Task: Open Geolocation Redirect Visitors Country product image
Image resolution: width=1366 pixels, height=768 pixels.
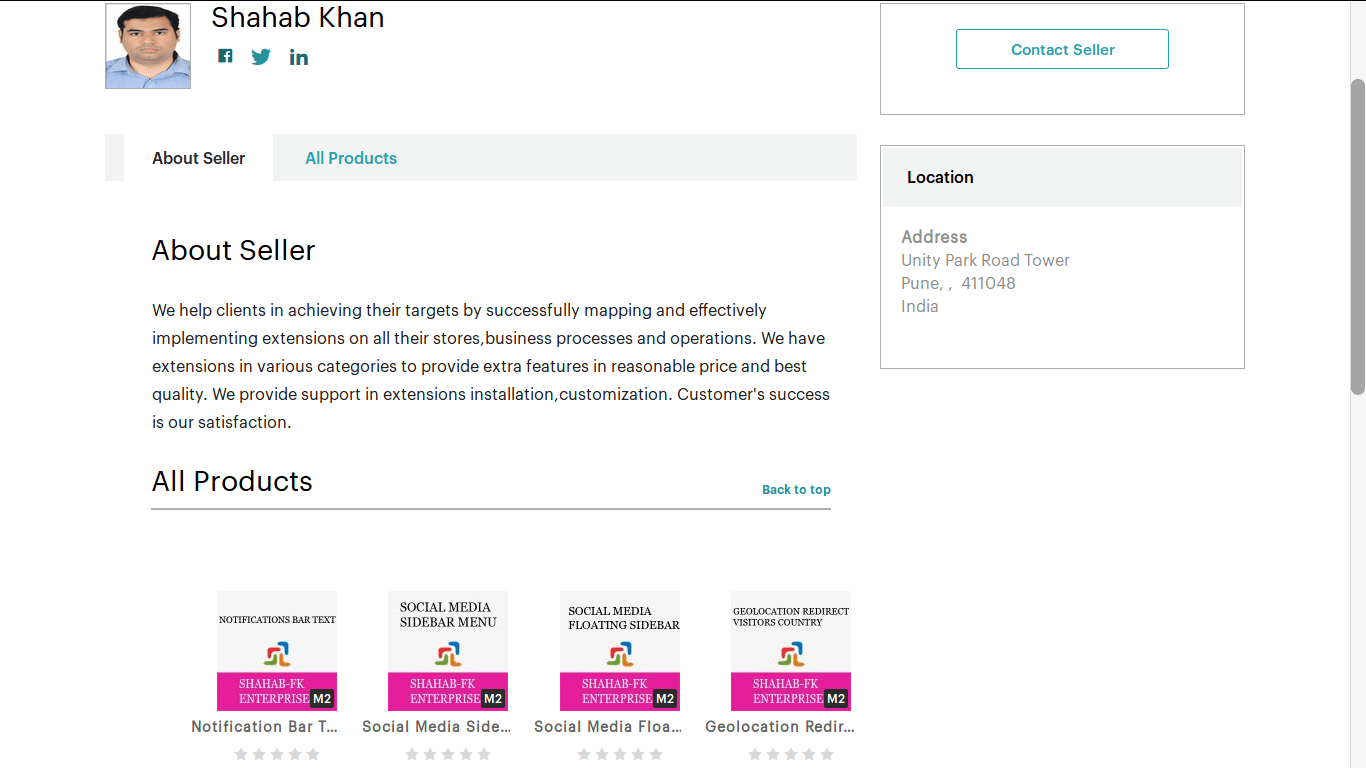Action: 791,650
